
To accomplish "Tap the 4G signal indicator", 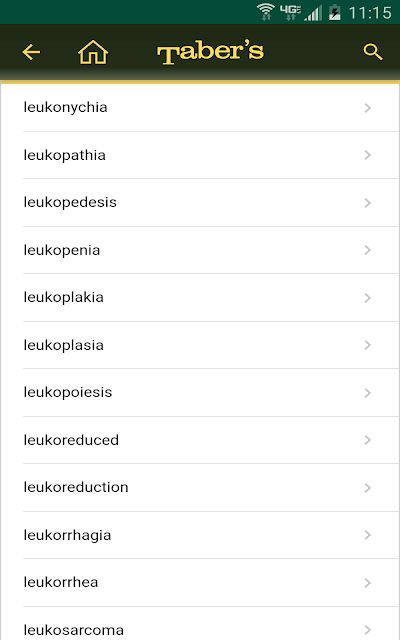I will coord(290,12).
